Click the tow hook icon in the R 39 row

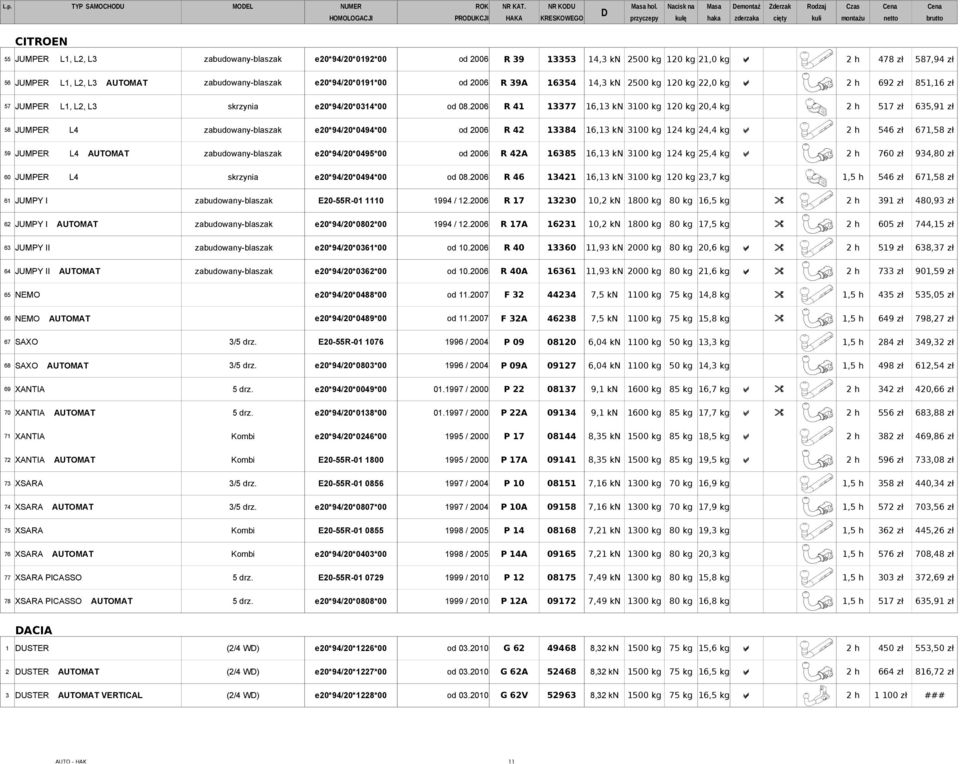pos(816,59)
